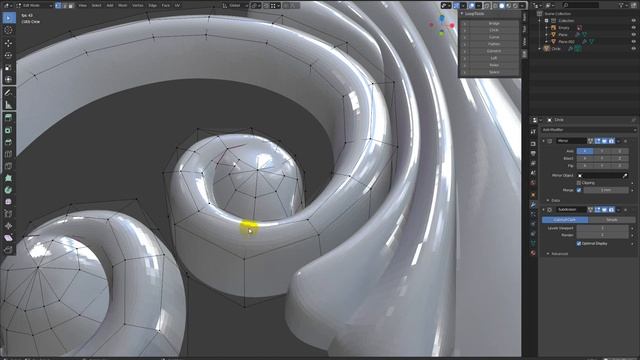The image size is (640, 360).
Task: Click the outliner search field
Action: [x=581, y=5]
